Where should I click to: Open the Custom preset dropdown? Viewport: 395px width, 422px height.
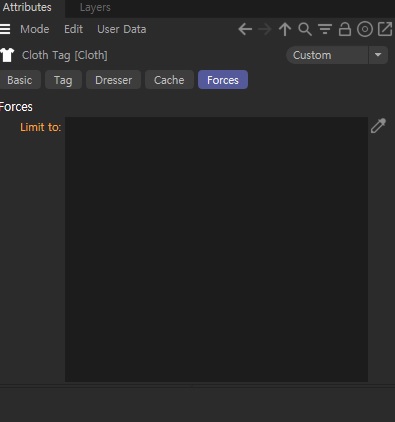(327, 55)
